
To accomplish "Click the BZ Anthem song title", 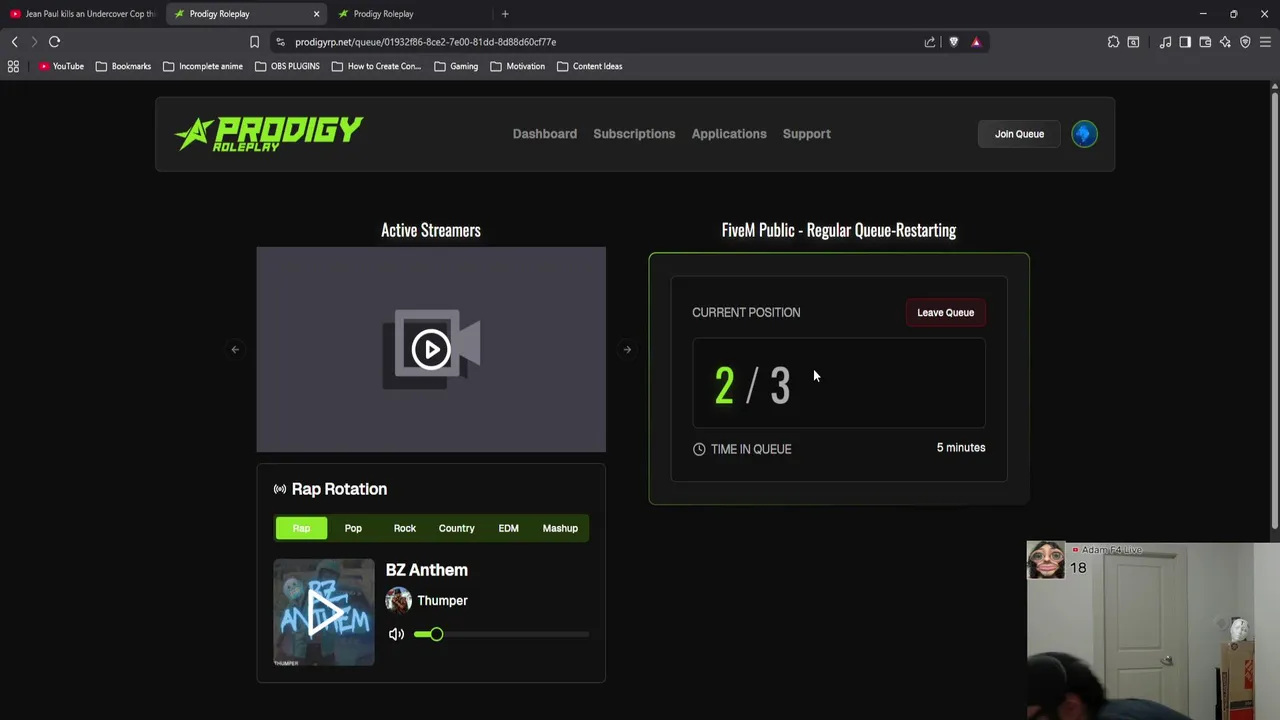I will tap(427, 570).
